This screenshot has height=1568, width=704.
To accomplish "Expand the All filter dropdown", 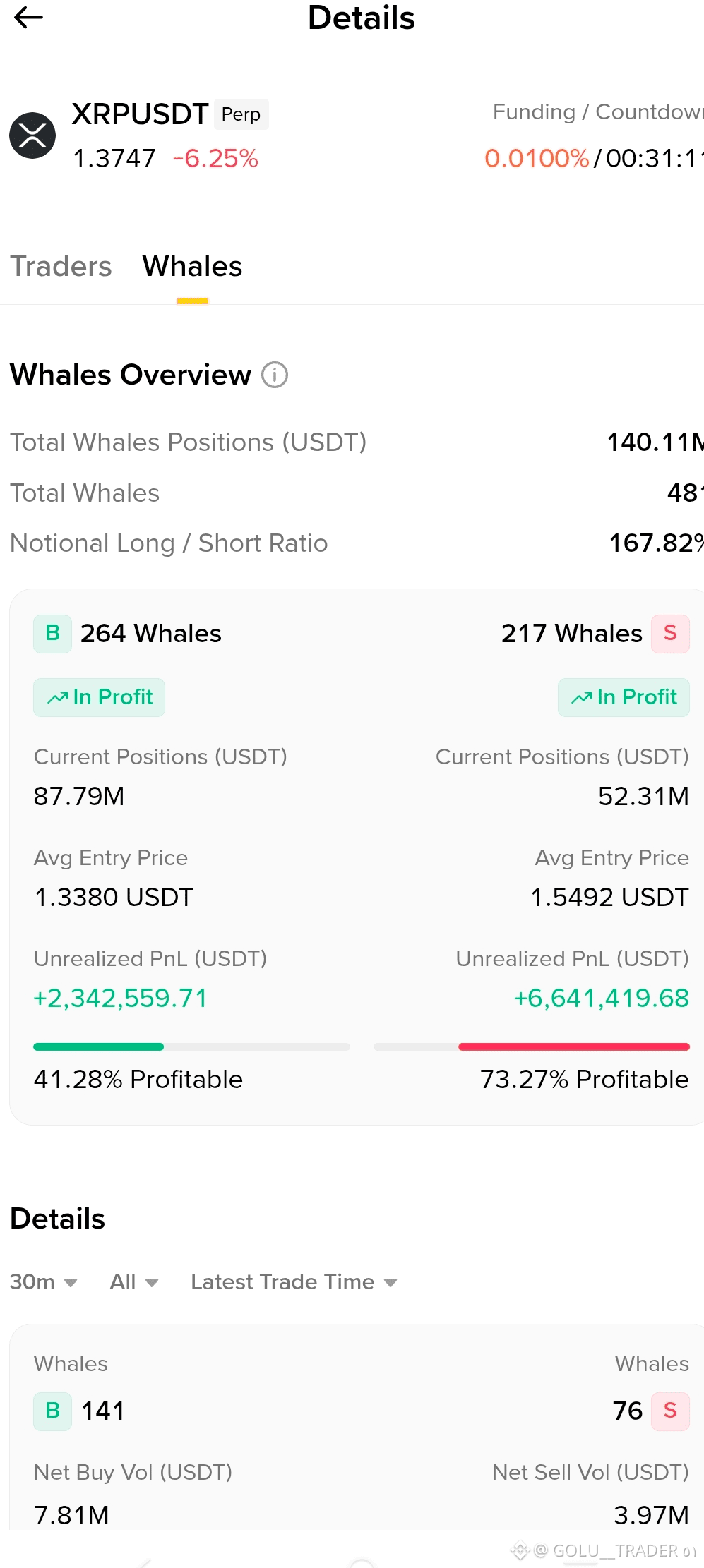I will [134, 1281].
